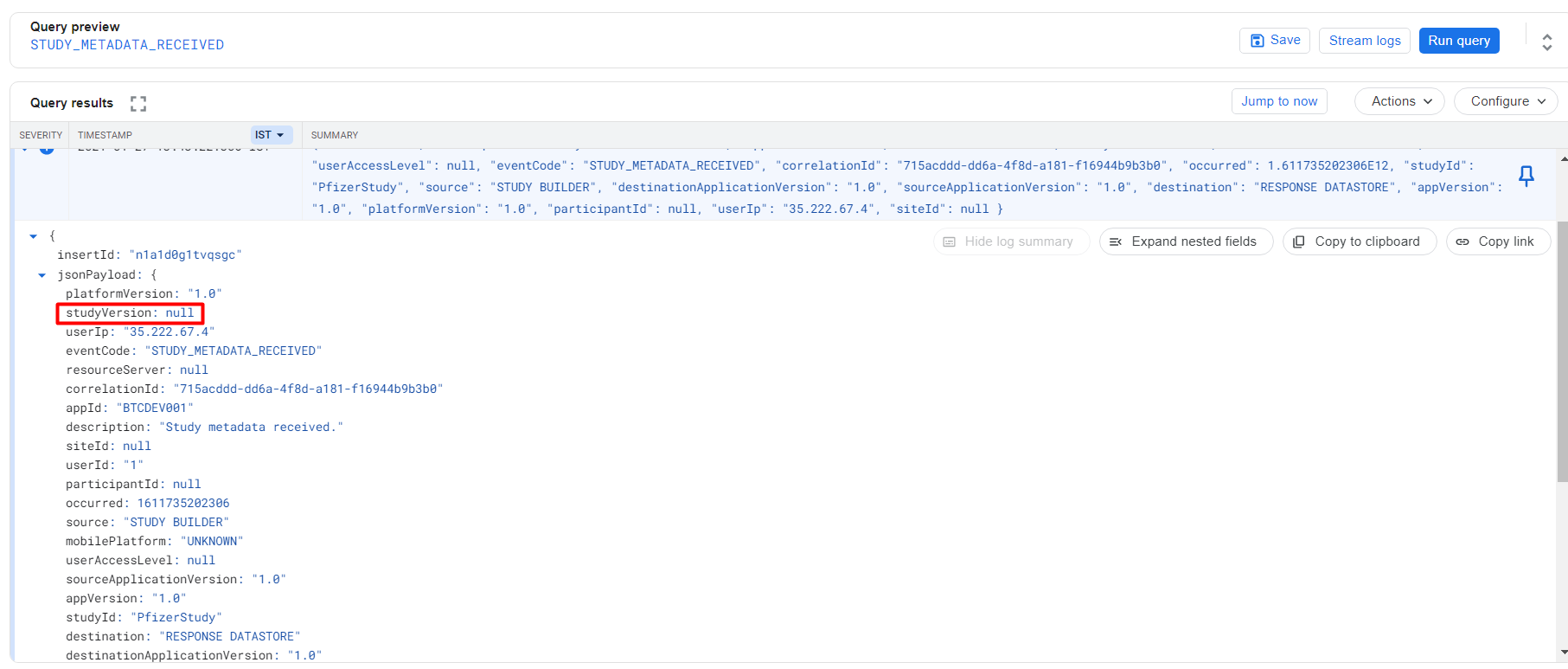Click Hide log summary
The image size is (1568, 669).
click(1011, 241)
